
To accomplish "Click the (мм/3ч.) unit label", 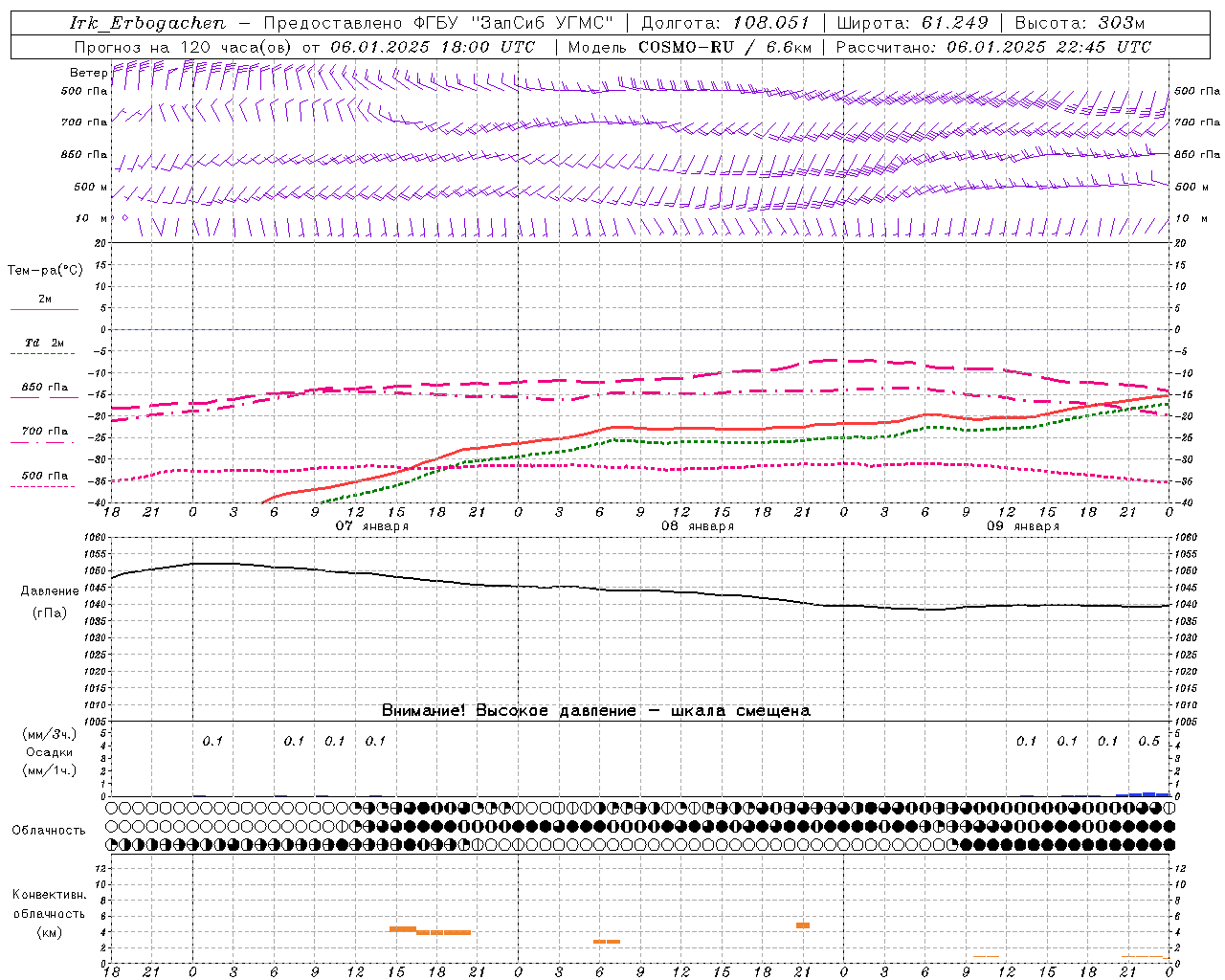I will (x=50, y=734).
